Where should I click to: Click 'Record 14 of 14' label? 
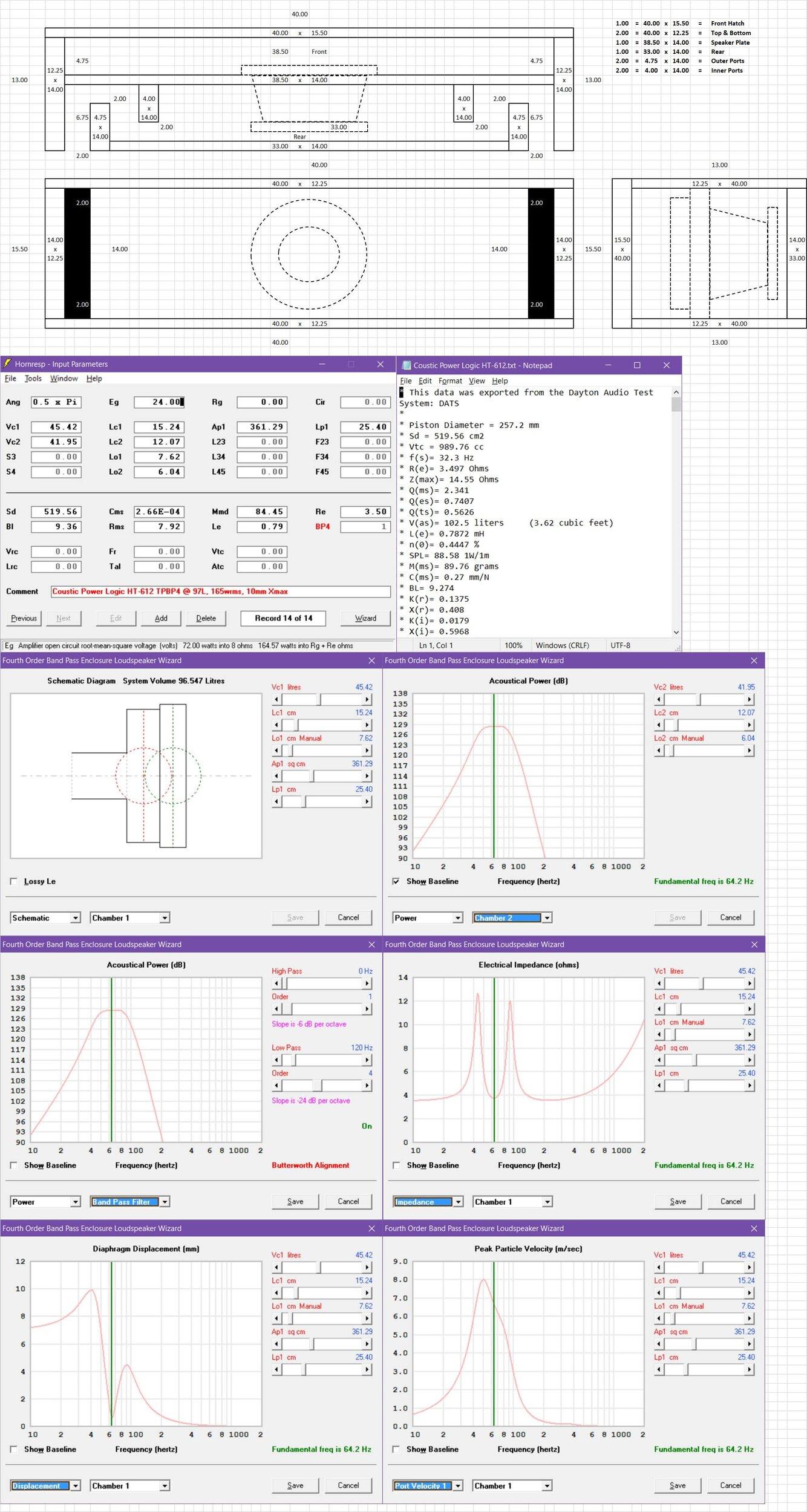[283, 618]
